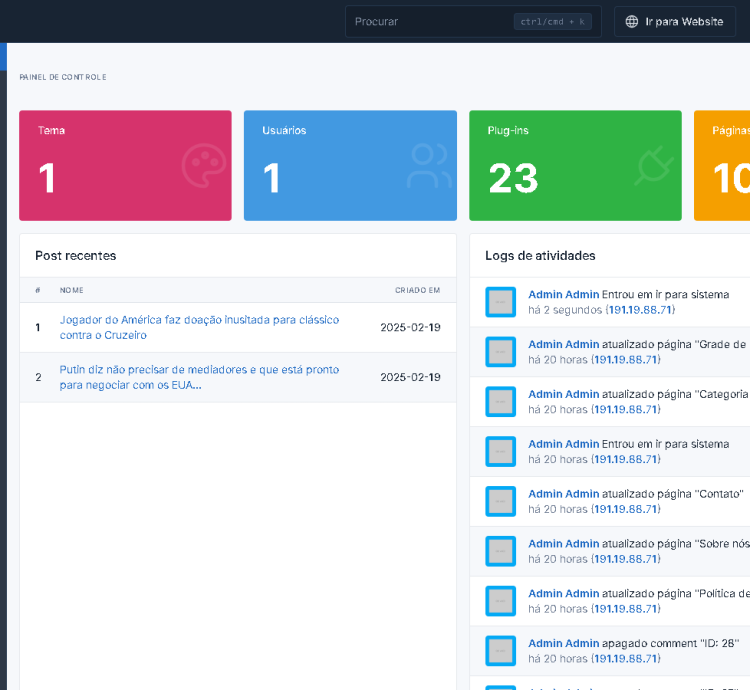Click the NOME column header

pyautogui.click(x=71, y=290)
